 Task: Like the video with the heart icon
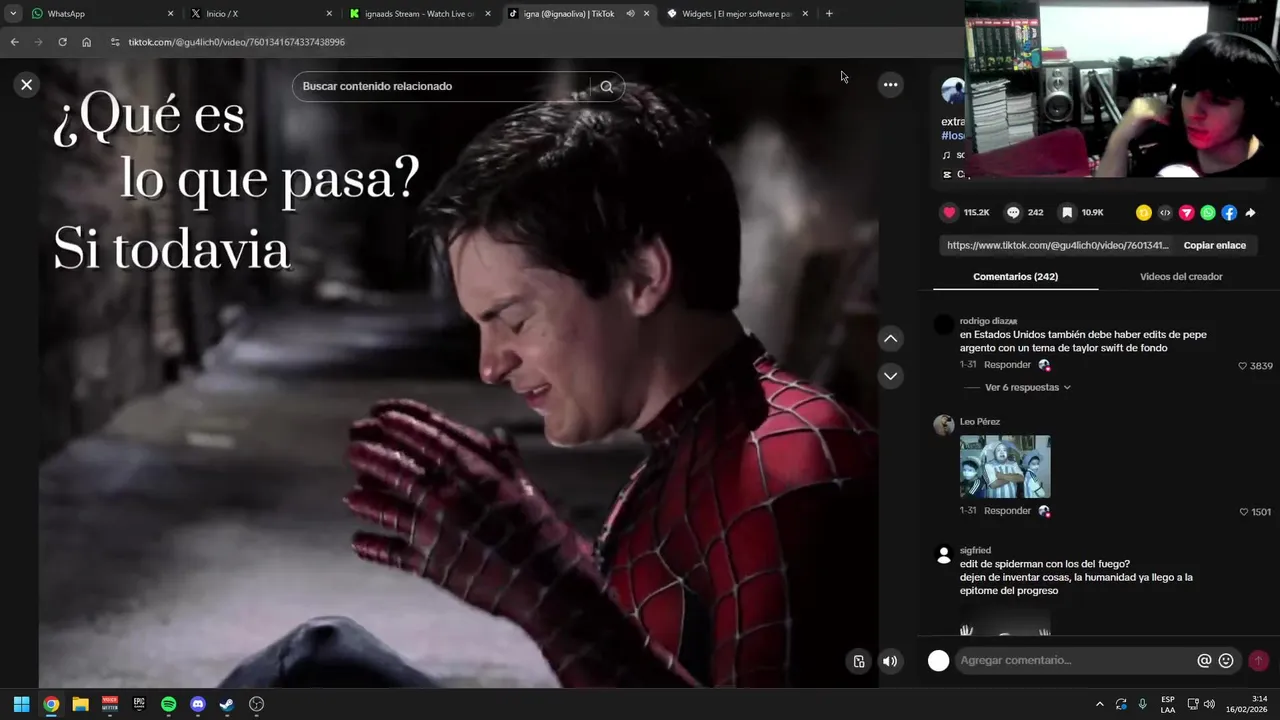click(x=949, y=212)
